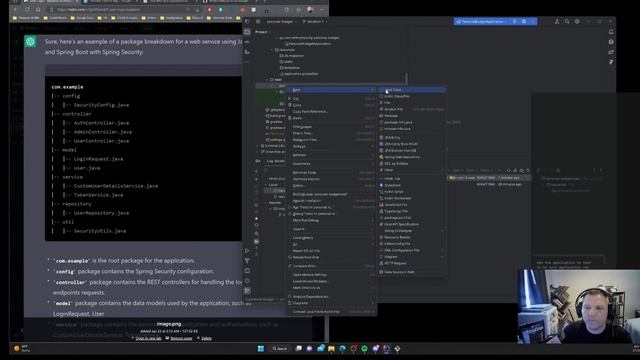Select Convert Java File to Kotlin File
The height and width of the screenshot is (360, 640).
pos(331,312)
